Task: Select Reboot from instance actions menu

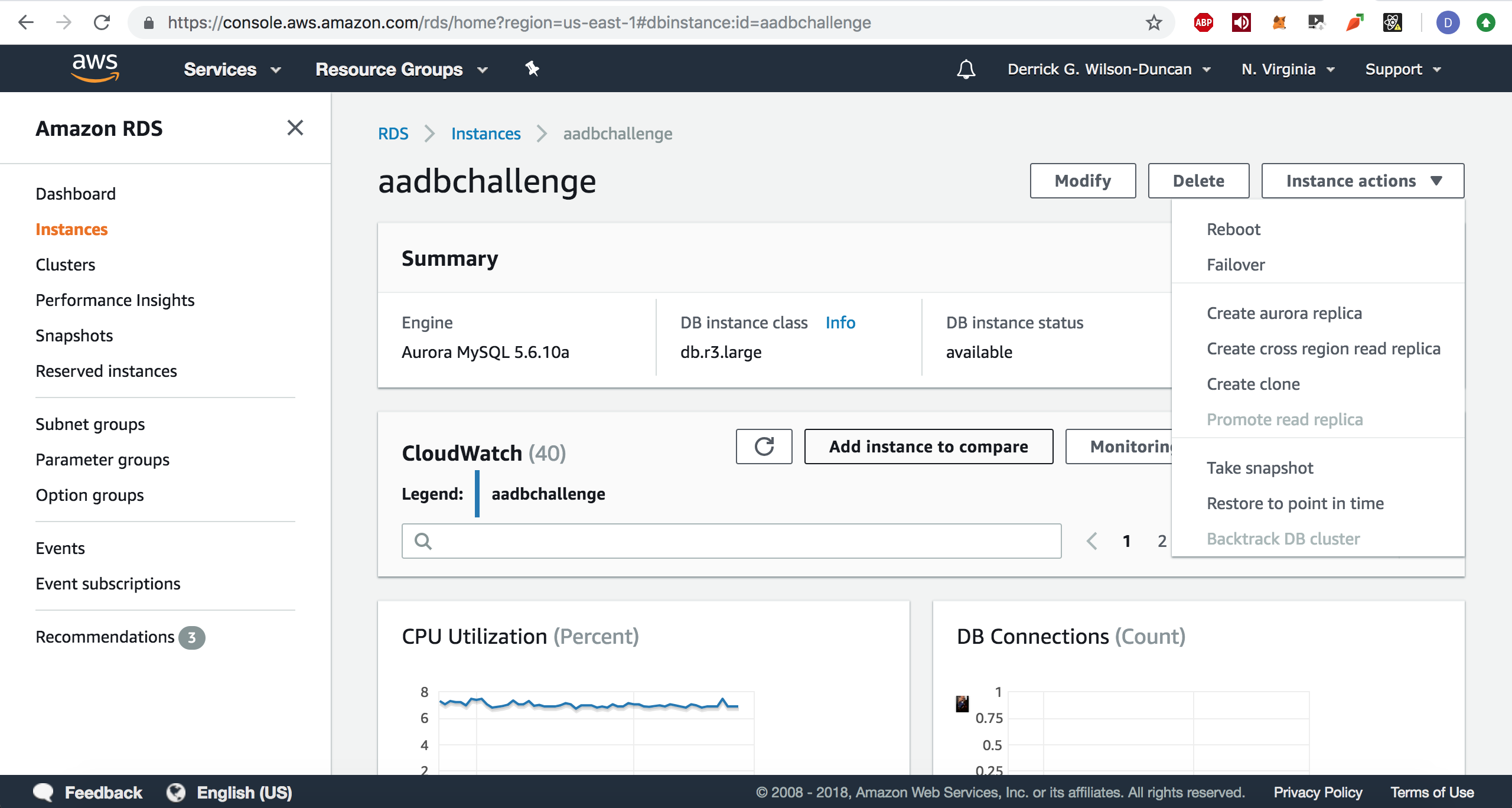Action: 1233,229
